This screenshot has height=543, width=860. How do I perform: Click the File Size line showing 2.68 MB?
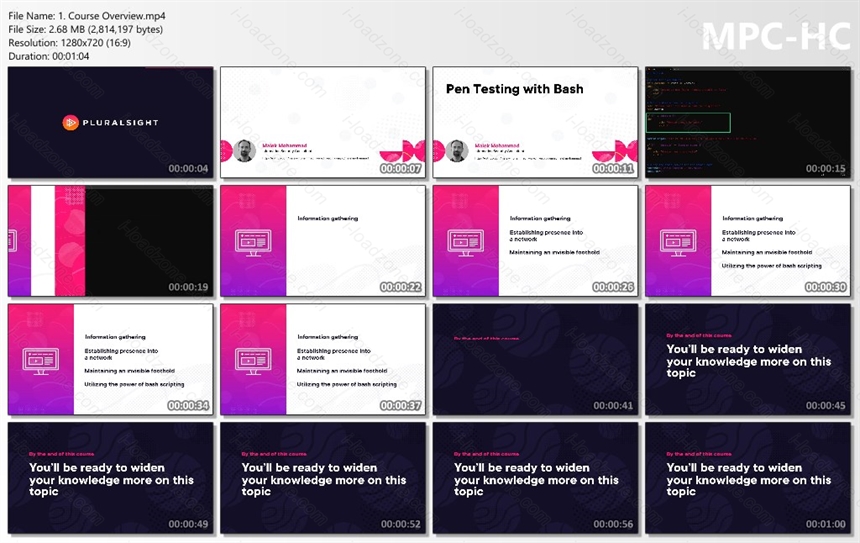86,29
